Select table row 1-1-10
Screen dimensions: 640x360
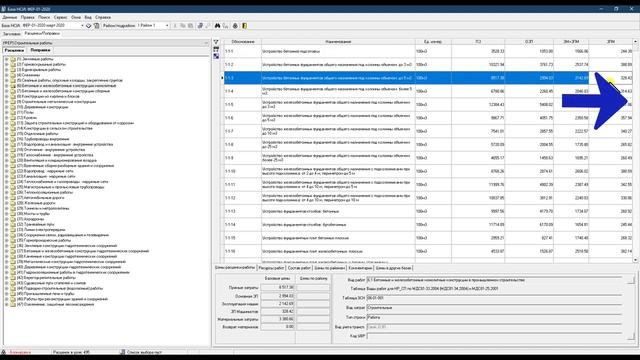tap(428, 171)
